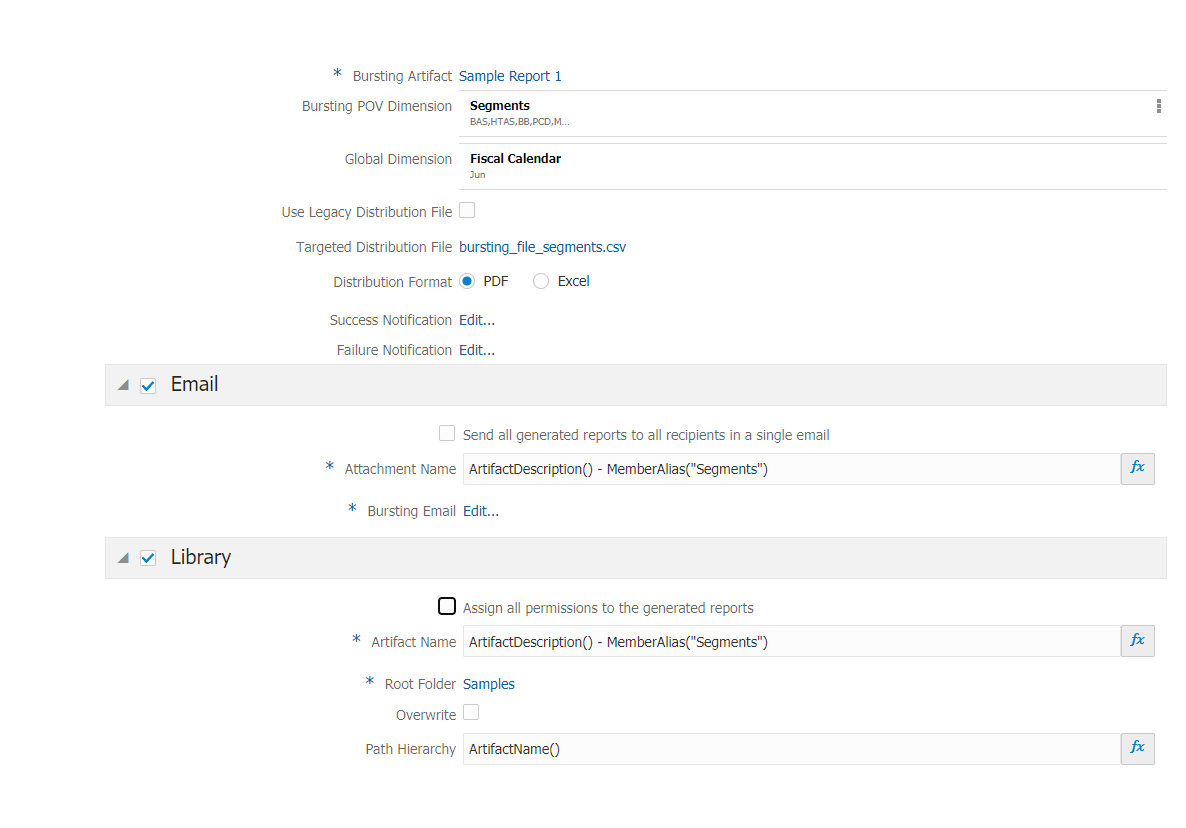Uncheck the Email section checkbox
1186x828 pixels.
[x=148, y=386]
